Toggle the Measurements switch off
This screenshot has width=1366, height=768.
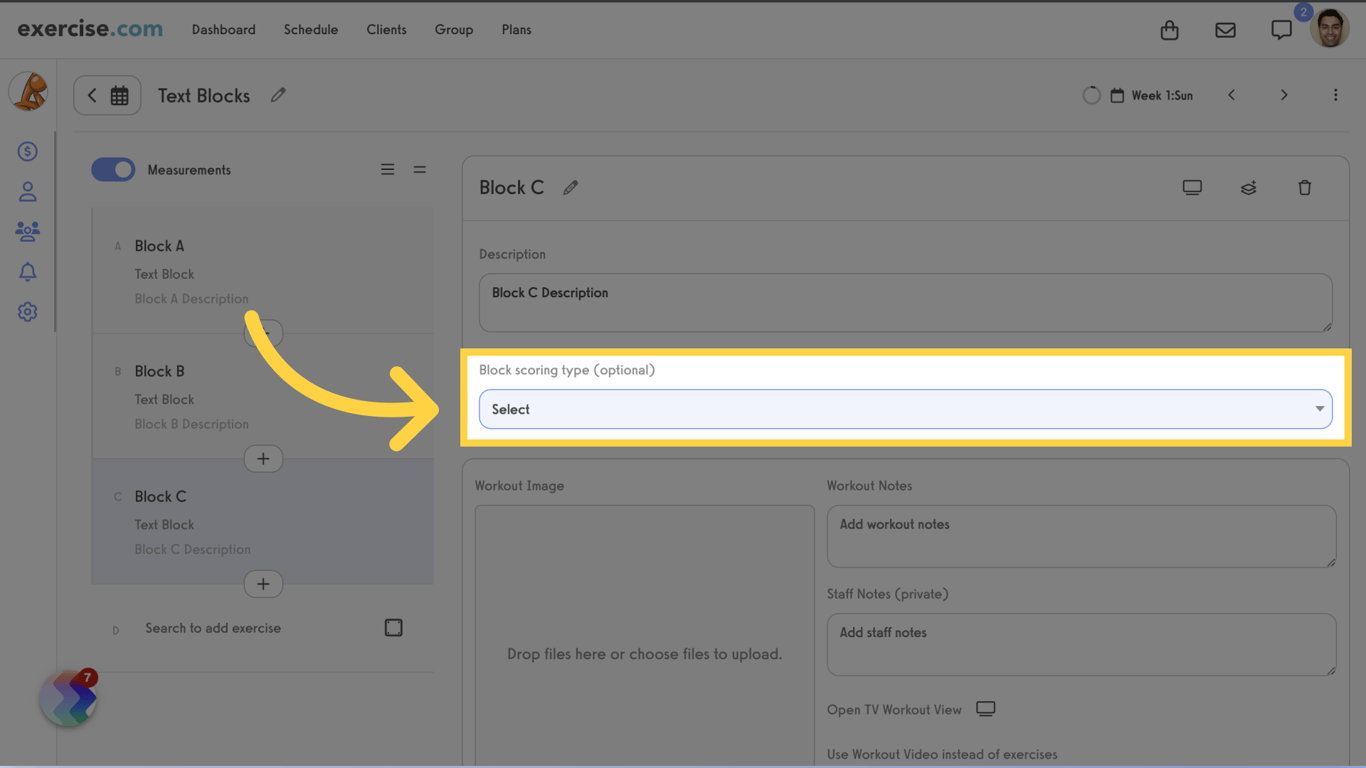(x=113, y=169)
